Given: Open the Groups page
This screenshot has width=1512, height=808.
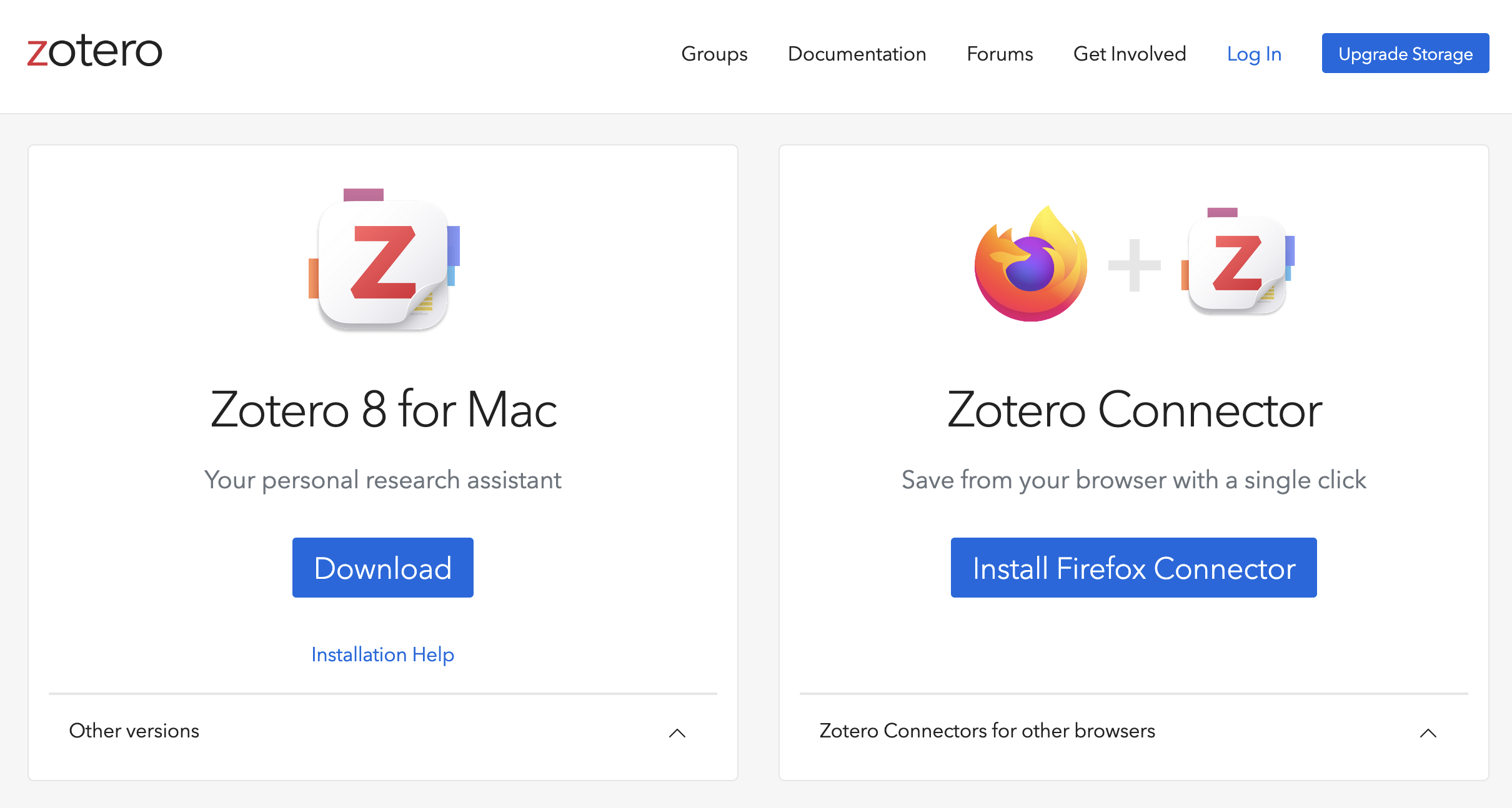Looking at the screenshot, I should 714,54.
